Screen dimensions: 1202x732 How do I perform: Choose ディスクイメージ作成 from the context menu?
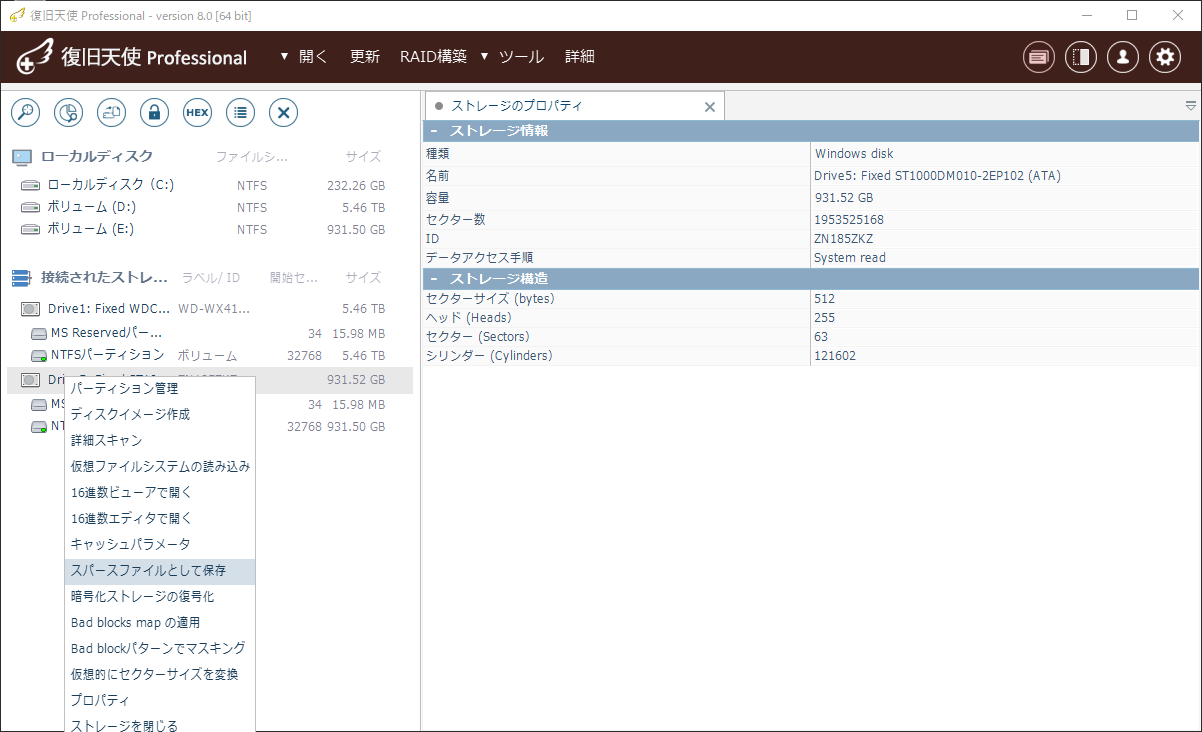point(160,414)
